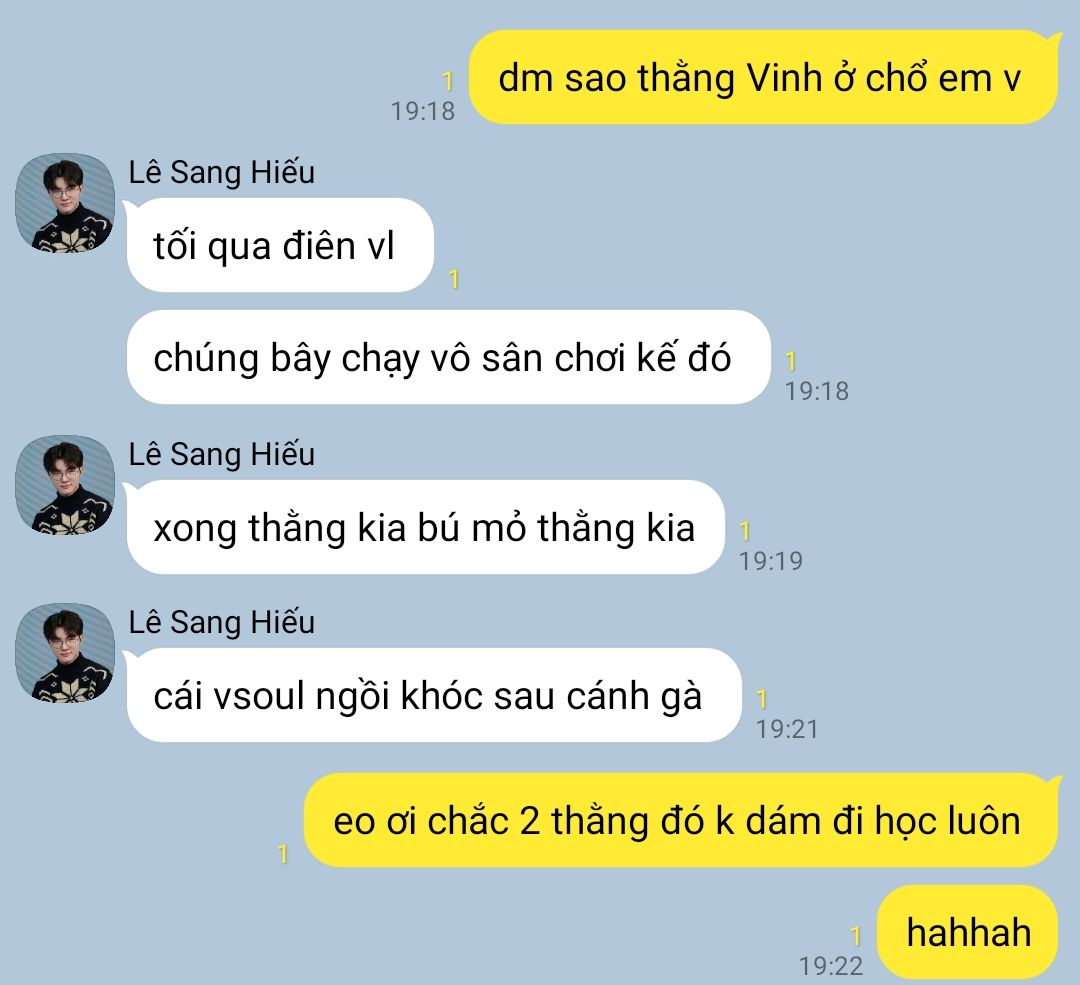Tap the yellow bubble 'dm sao thằng Vinh ở chổ em v'

pos(763,77)
